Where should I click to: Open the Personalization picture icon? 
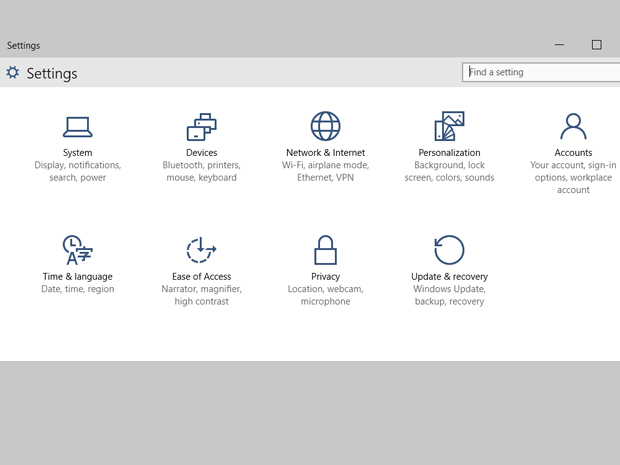tap(450, 126)
